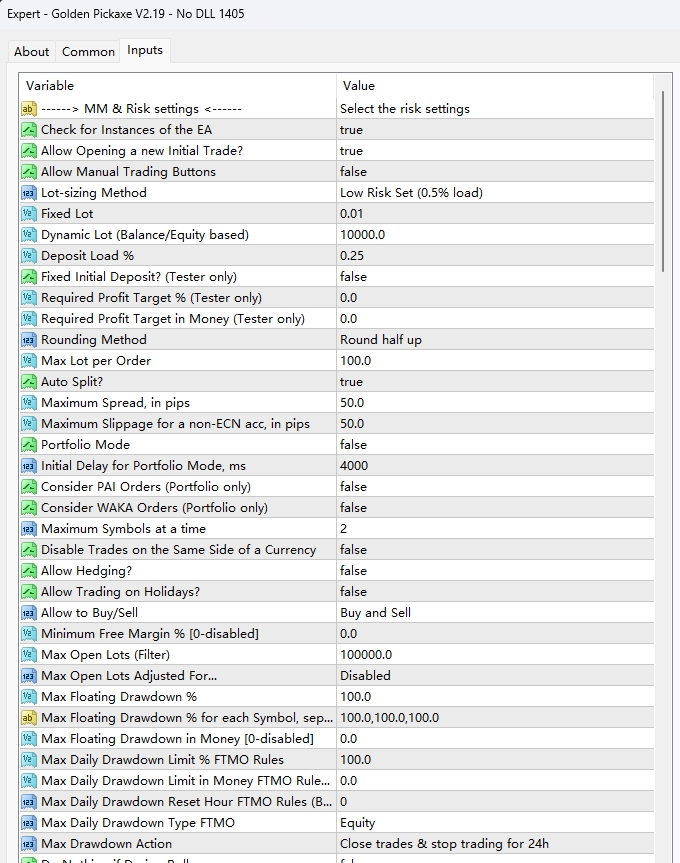Click the double icon for Maximum Spread
The height and width of the screenshot is (863, 680).
tap(29, 403)
